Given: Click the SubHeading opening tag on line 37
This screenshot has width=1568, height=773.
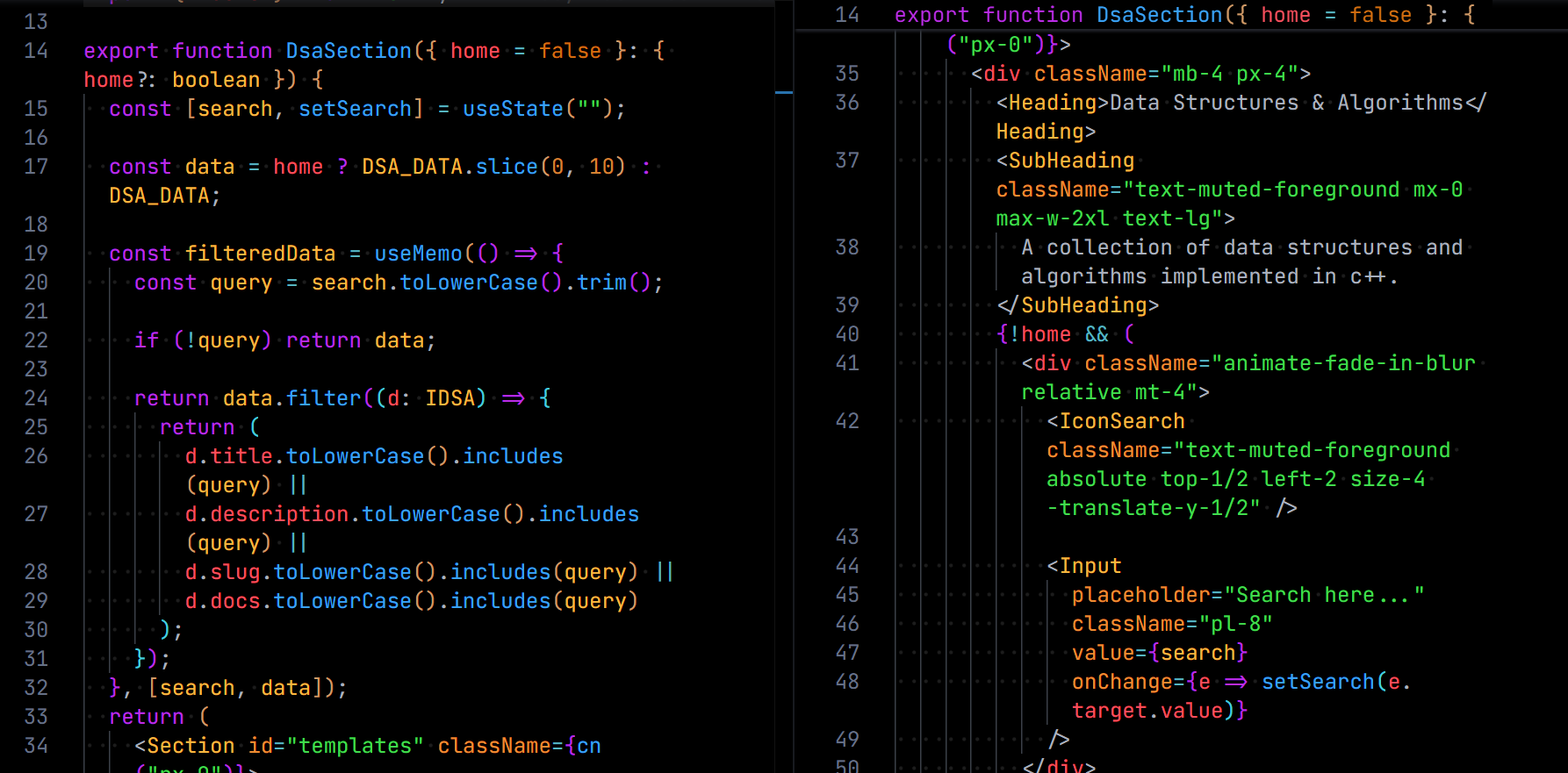Looking at the screenshot, I should 1065,161.
